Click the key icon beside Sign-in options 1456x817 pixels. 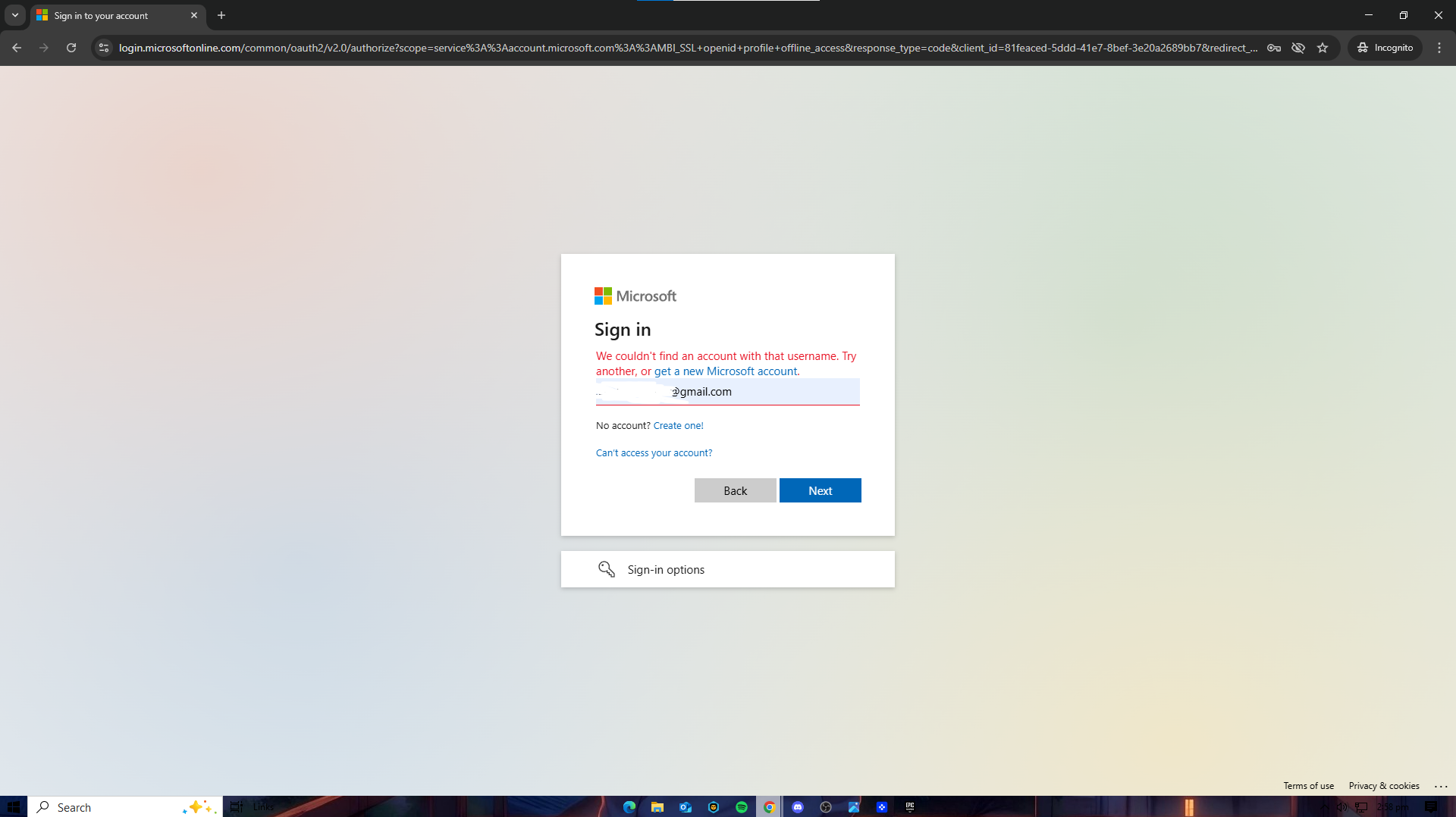click(607, 569)
